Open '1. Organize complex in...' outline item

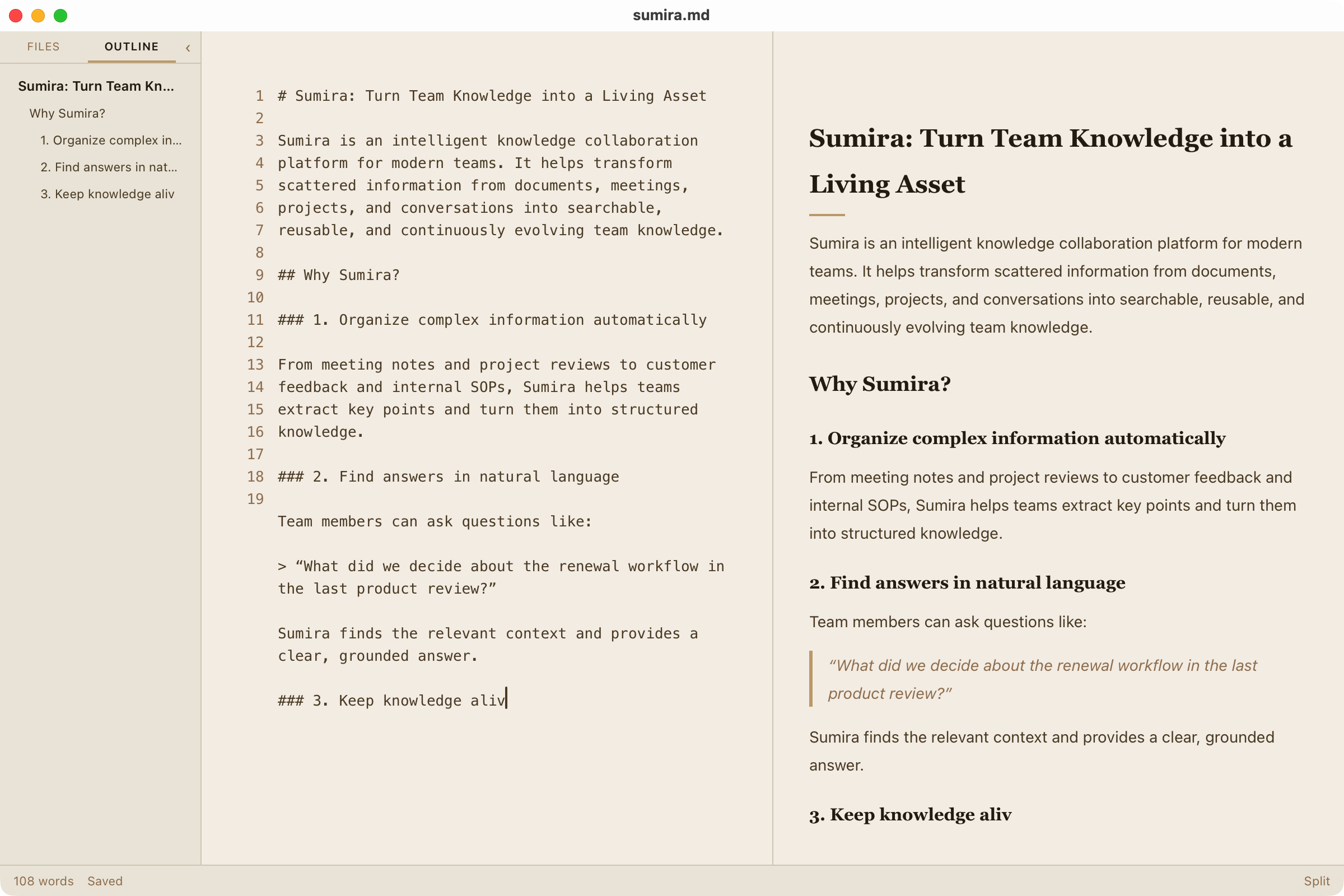pyautogui.click(x=111, y=140)
